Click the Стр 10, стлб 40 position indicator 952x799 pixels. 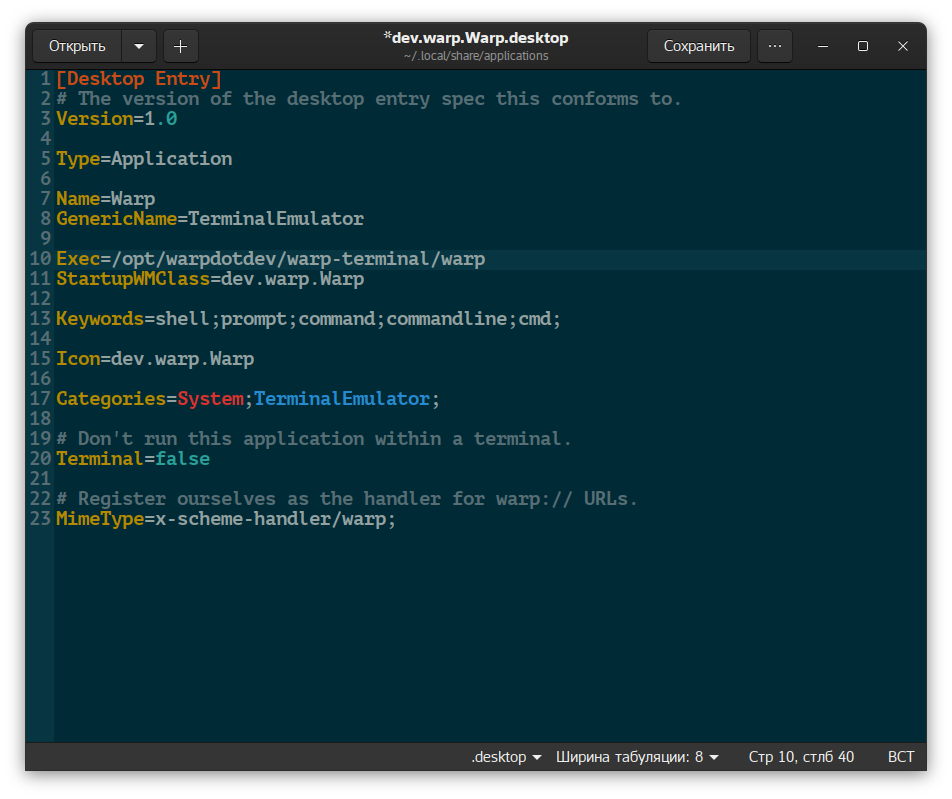pos(801,757)
